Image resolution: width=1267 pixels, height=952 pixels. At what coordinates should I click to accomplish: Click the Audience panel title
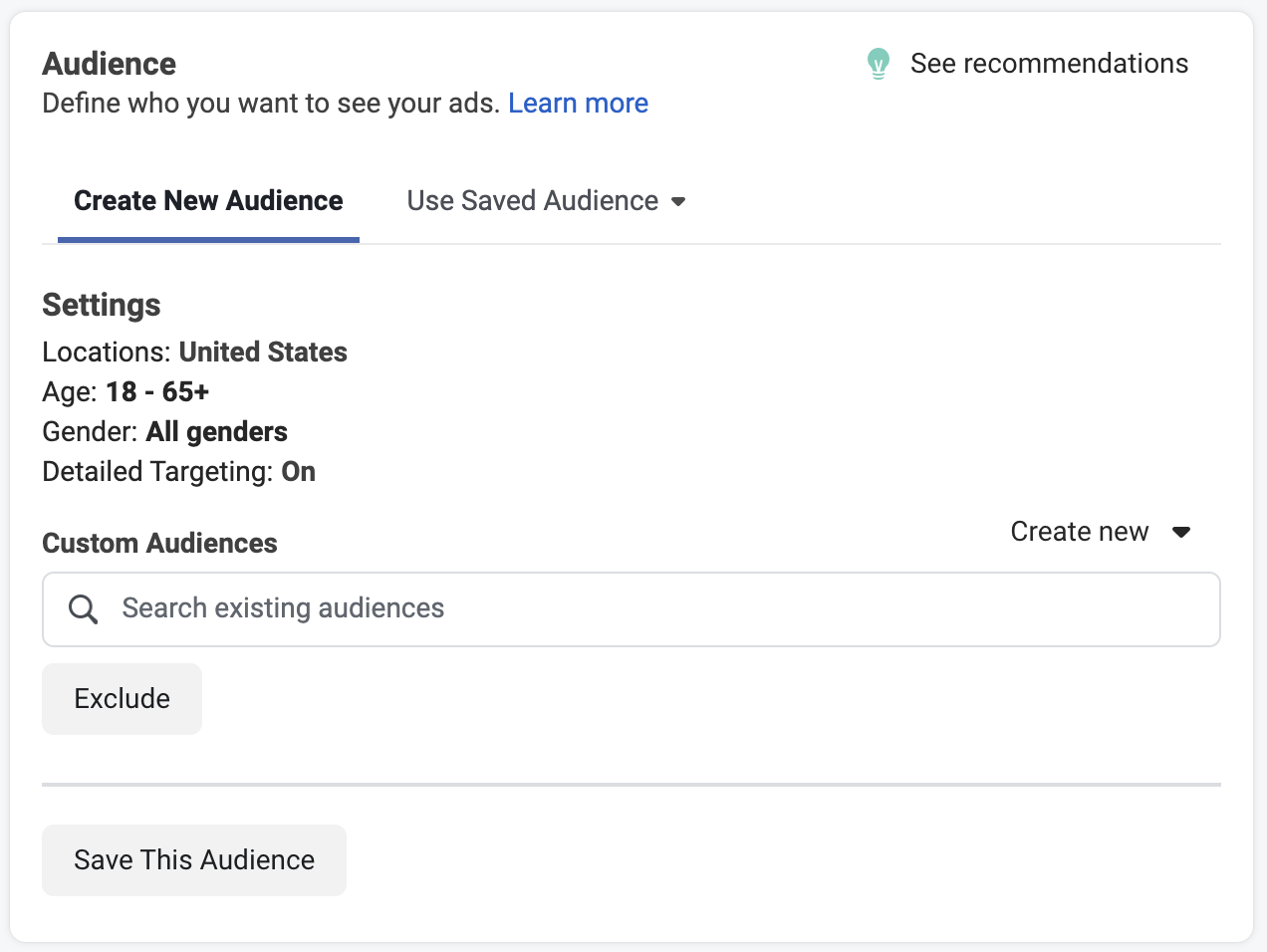(109, 64)
